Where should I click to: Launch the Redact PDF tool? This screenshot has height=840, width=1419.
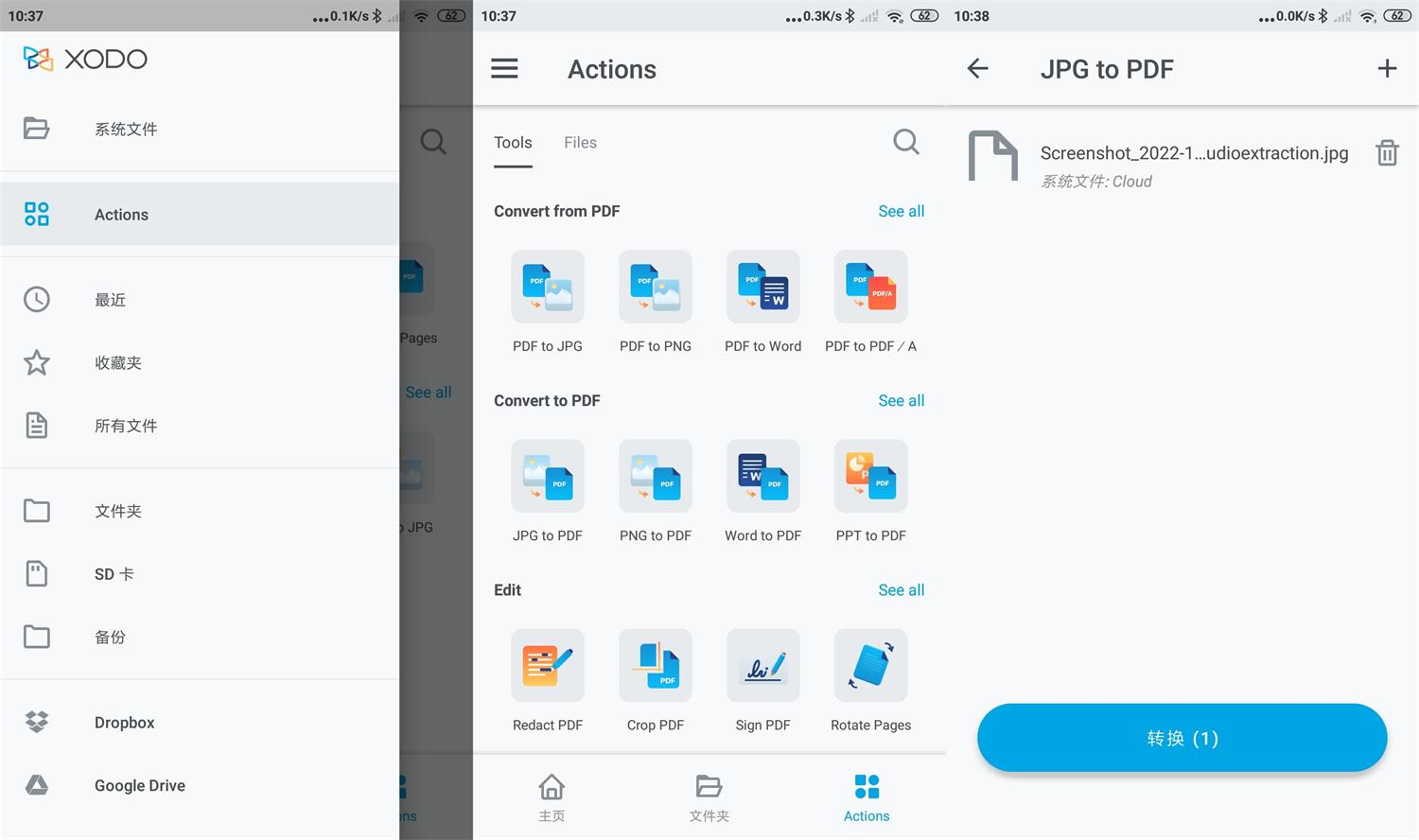(x=547, y=666)
